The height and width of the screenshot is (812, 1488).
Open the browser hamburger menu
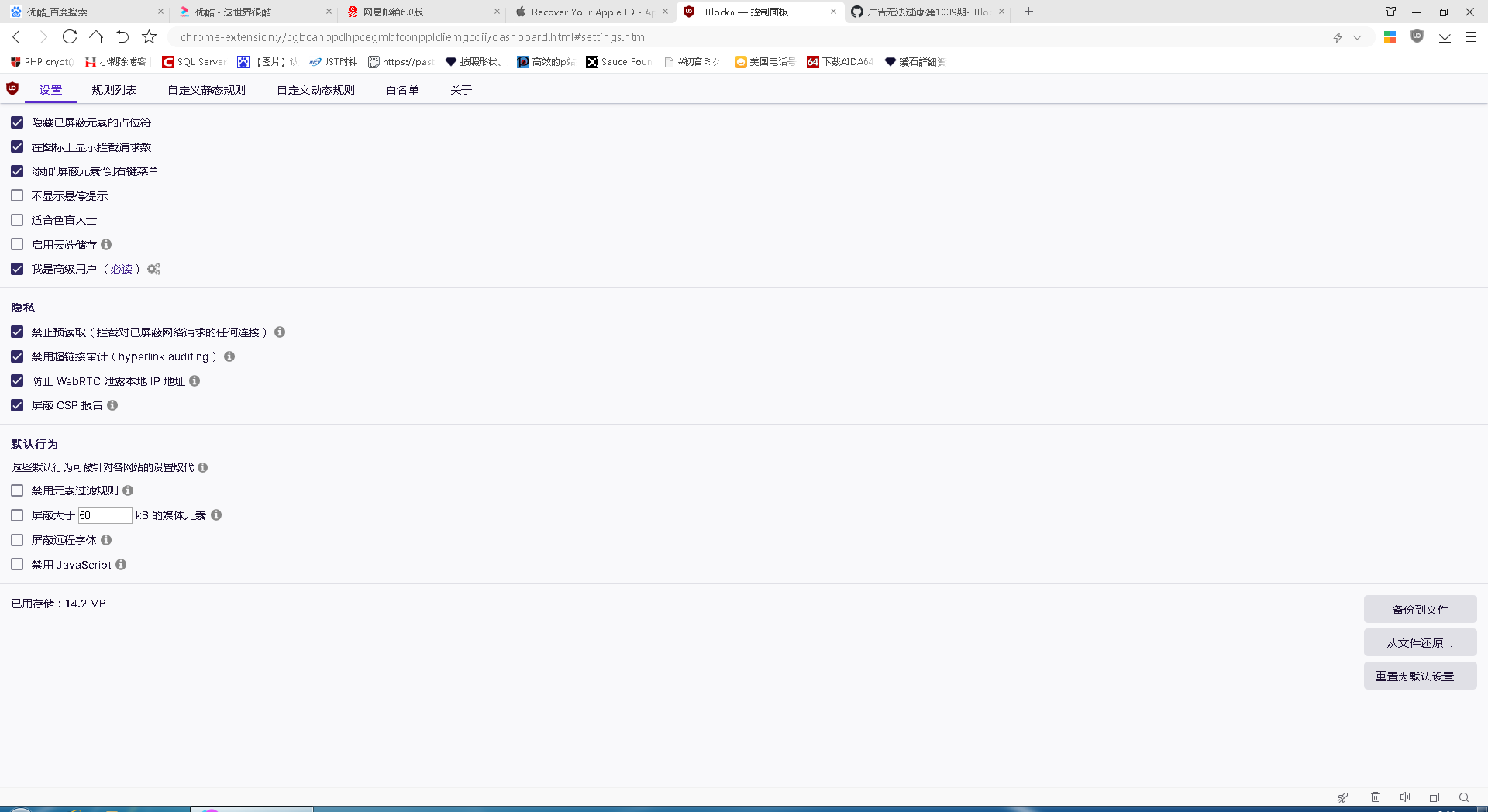pos(1470,36)
